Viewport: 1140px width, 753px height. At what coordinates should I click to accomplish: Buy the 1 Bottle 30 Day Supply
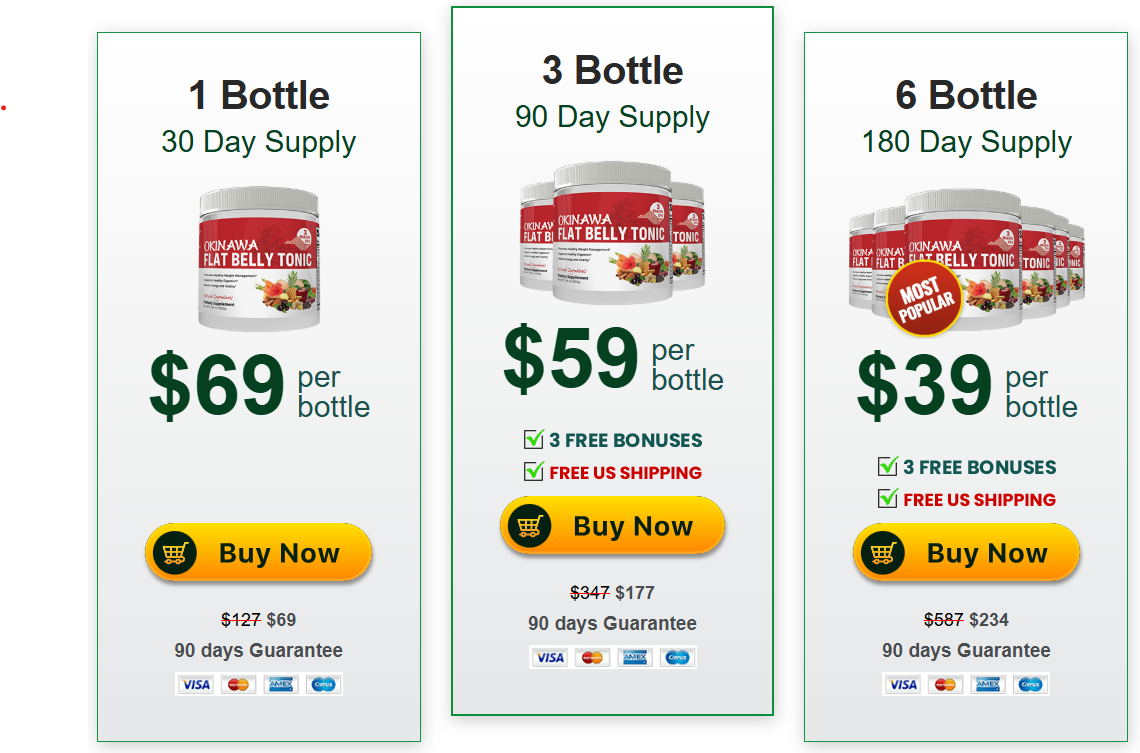258,552
